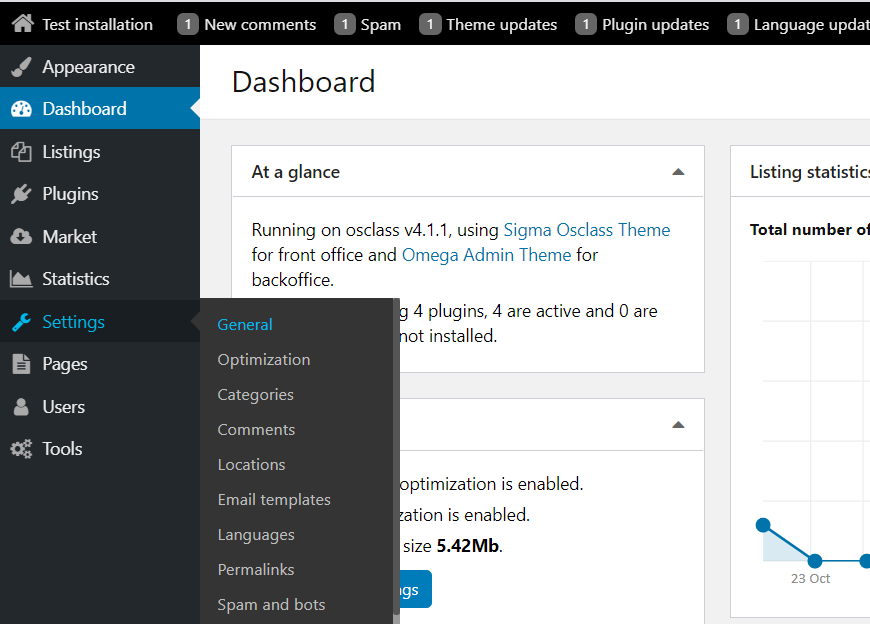Open Email templates settings
This screenshot has height=624, width=870.
274,499
